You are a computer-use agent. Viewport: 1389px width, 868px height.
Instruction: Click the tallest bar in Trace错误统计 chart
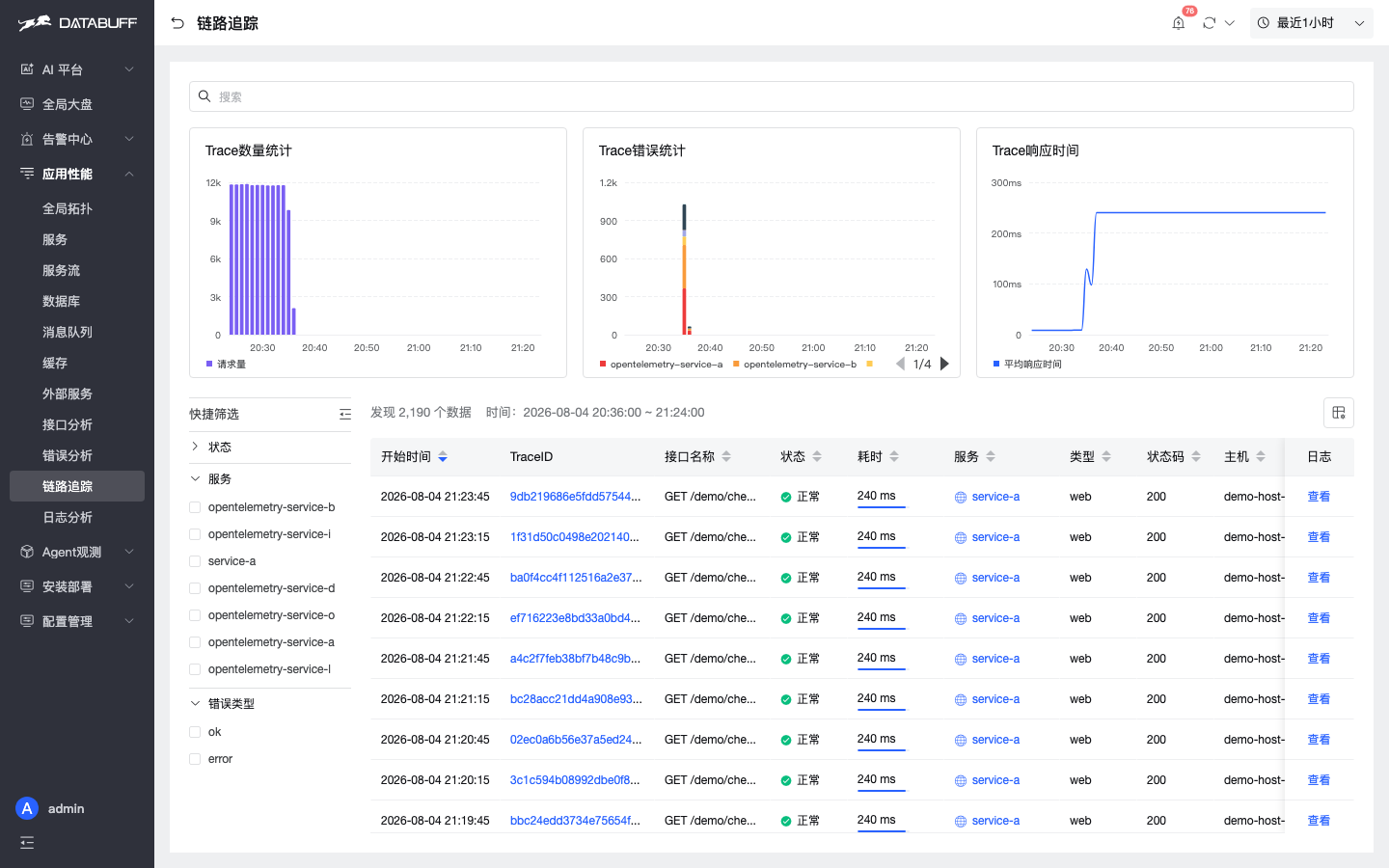coord(684,269)
